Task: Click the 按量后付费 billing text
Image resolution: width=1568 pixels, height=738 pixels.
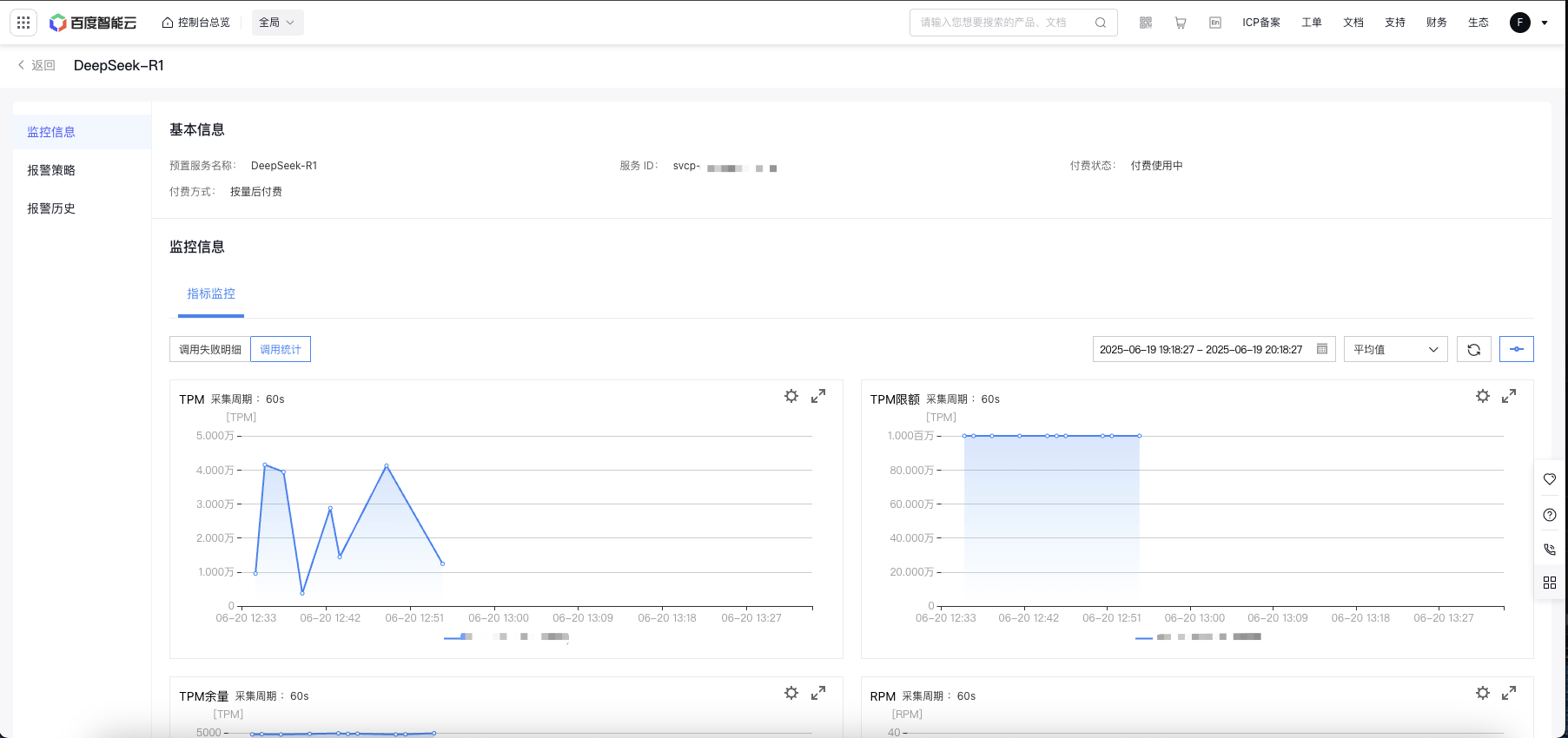Action: coord(256,192)
